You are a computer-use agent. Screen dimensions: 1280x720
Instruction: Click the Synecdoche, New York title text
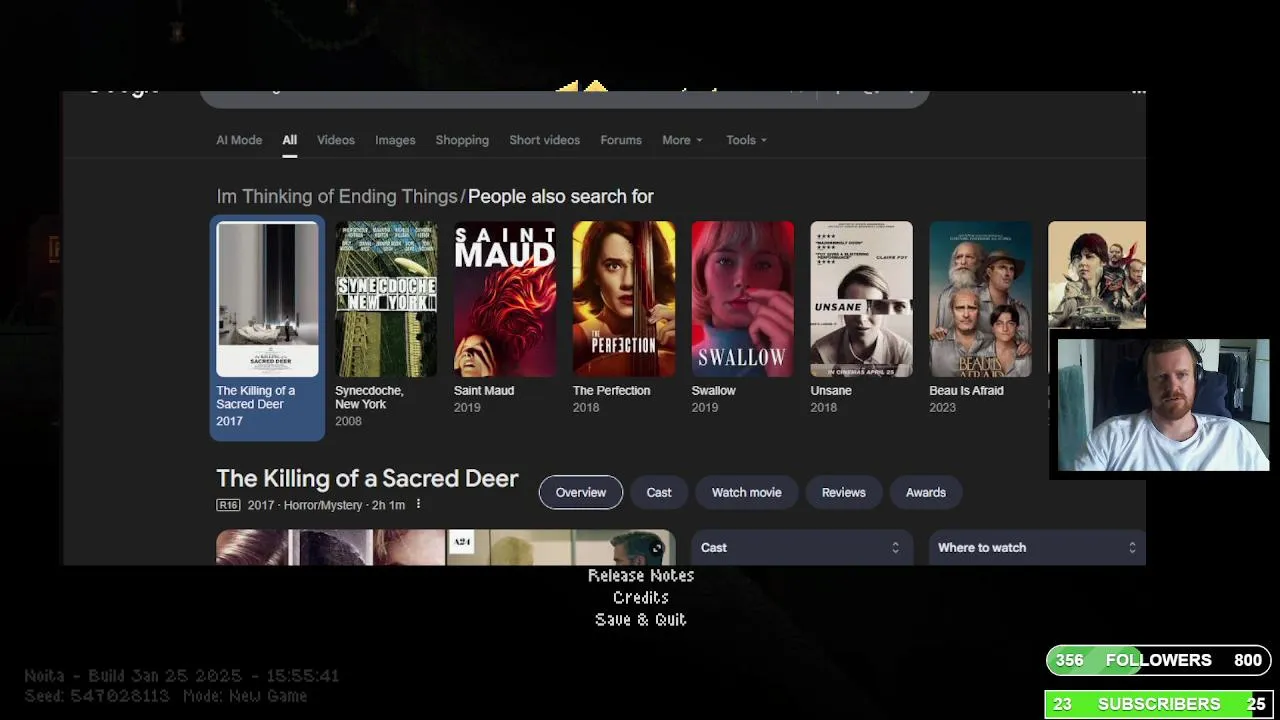pyautogui.click(x=369, y=397)
